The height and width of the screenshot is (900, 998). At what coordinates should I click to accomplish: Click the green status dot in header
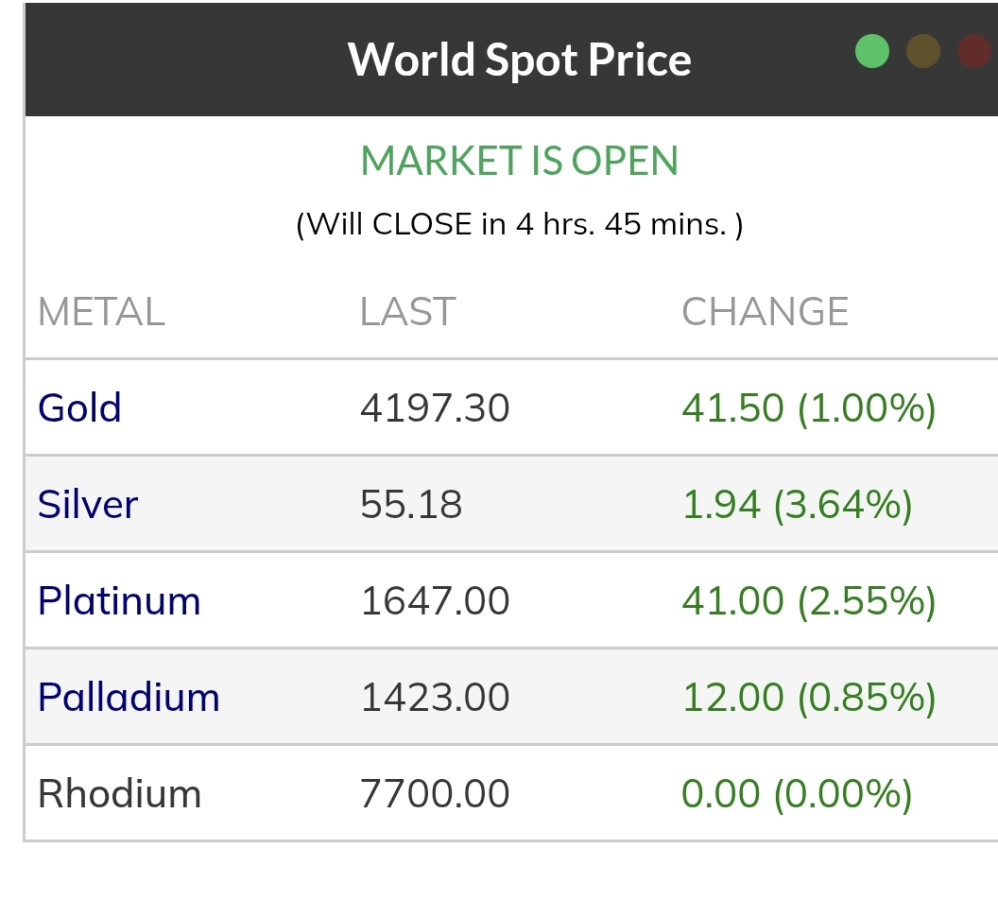coord(872,52)
